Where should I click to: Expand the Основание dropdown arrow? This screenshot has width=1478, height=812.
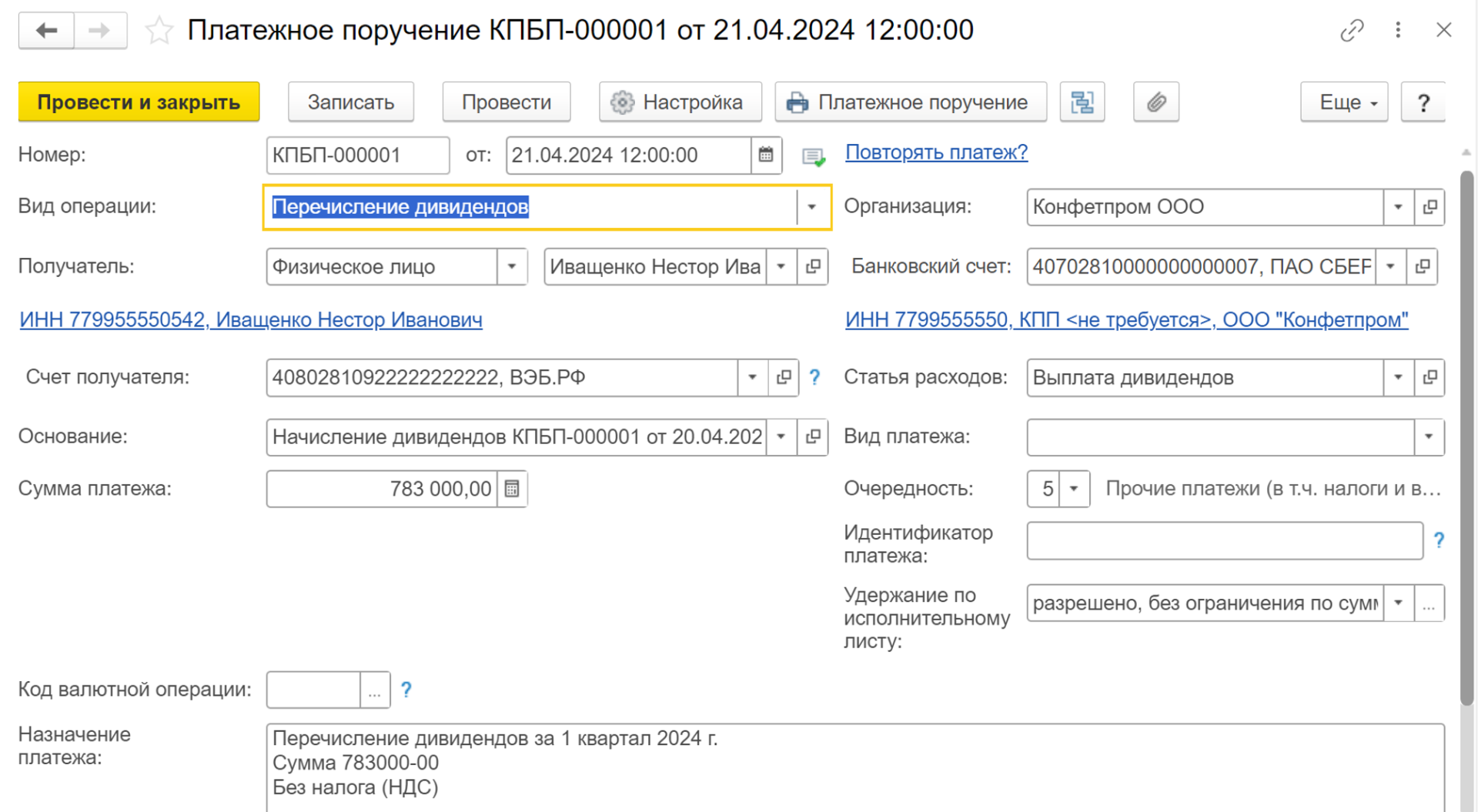tap(781, 437)
